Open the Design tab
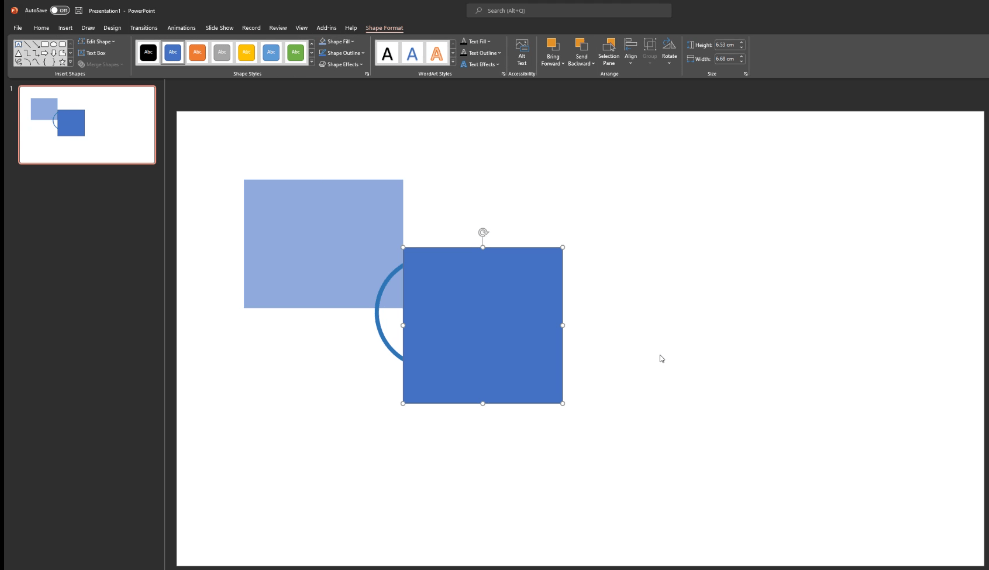This screenshot has height=570, width=989. (x=112, y=28)
